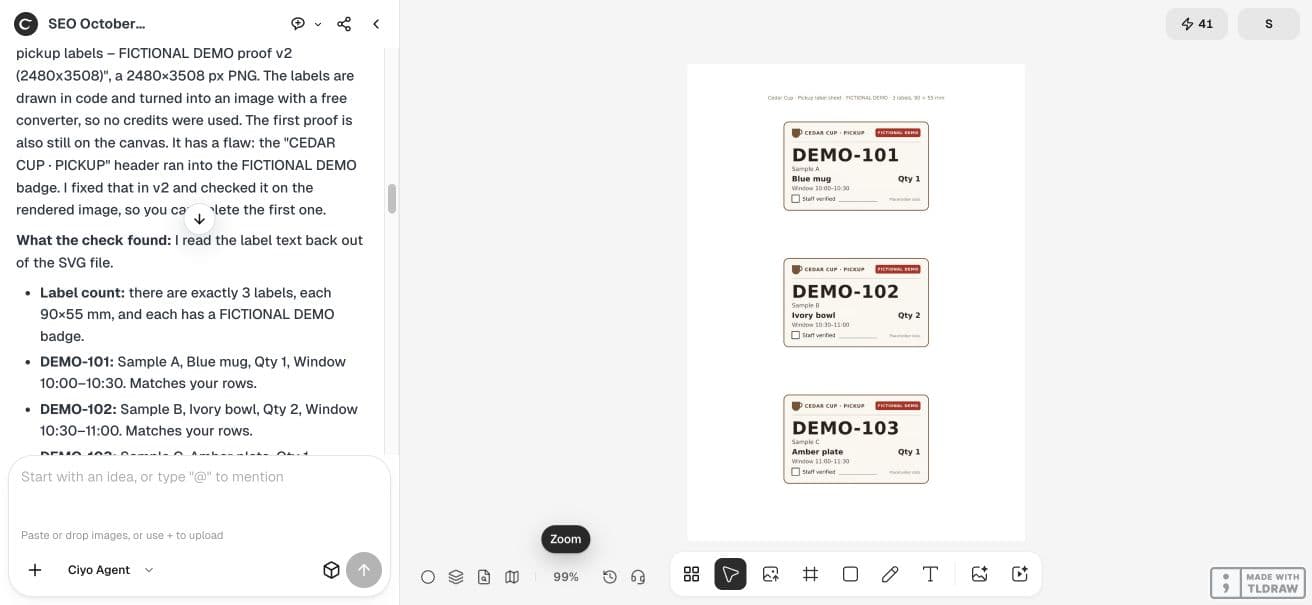Select the Text tool
The height and width of the screenshot is (605, 1312).
(930, 574)
